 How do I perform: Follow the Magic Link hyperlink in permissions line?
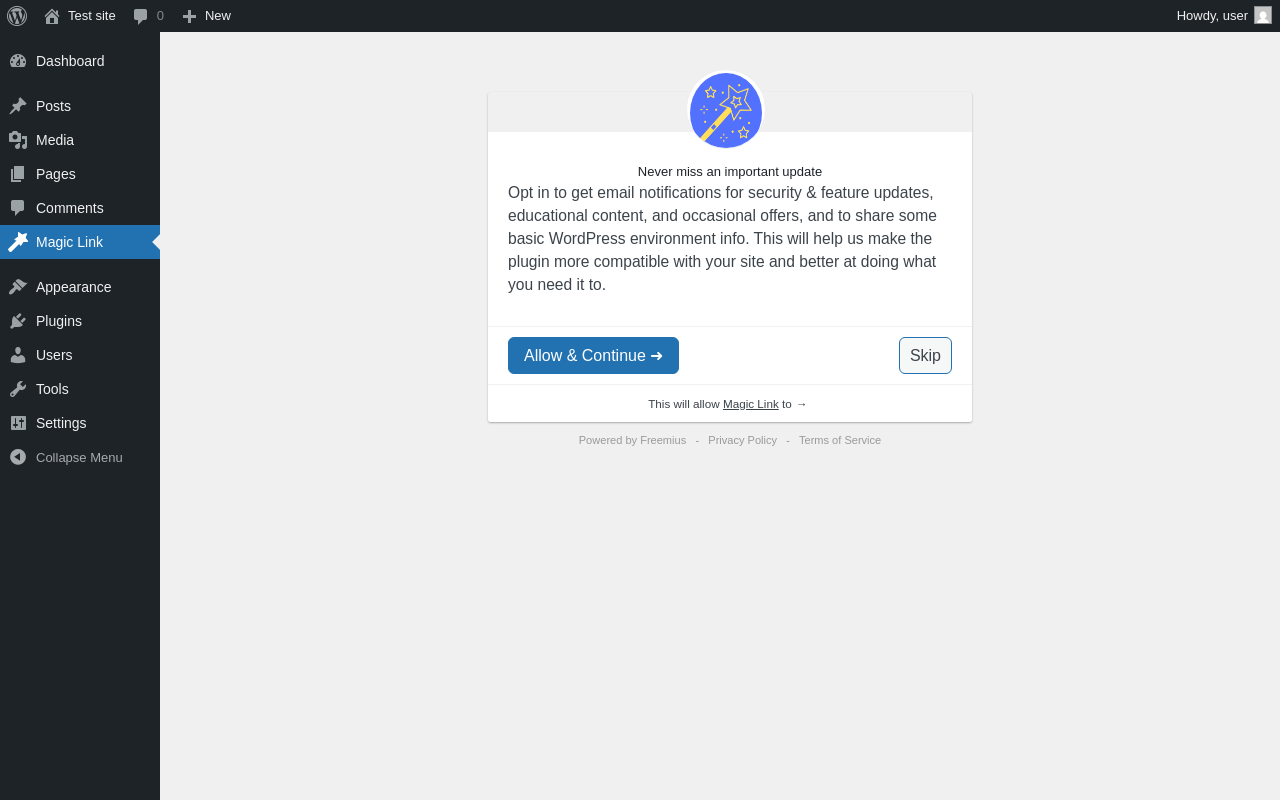tap(750, 404)
